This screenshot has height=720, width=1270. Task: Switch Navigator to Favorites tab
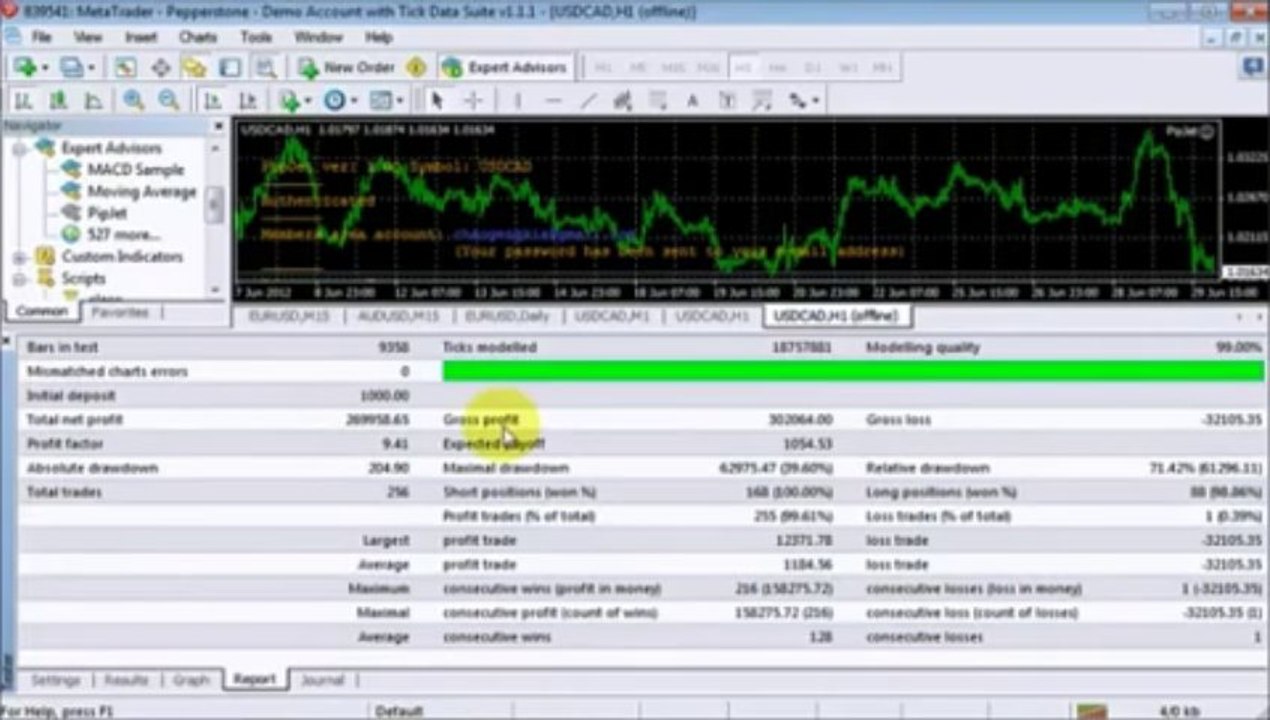point(120,313)
